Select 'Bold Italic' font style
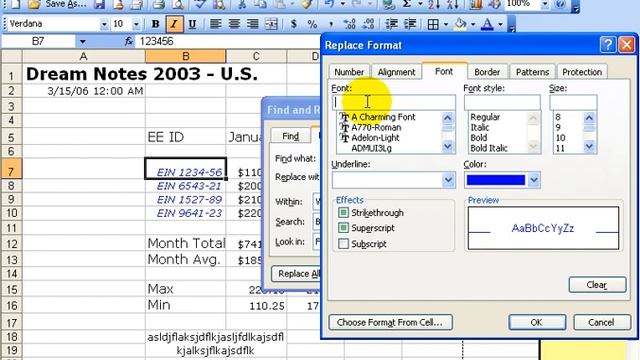 [489, 148]
